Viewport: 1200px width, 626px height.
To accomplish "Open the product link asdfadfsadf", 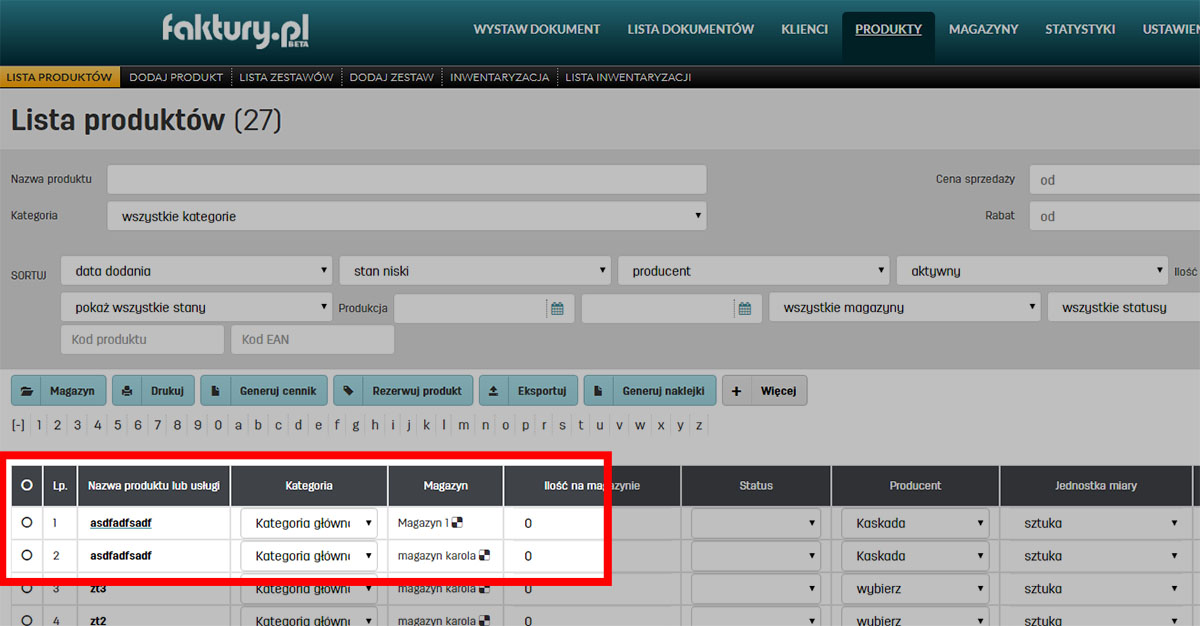I will [119, 522].
